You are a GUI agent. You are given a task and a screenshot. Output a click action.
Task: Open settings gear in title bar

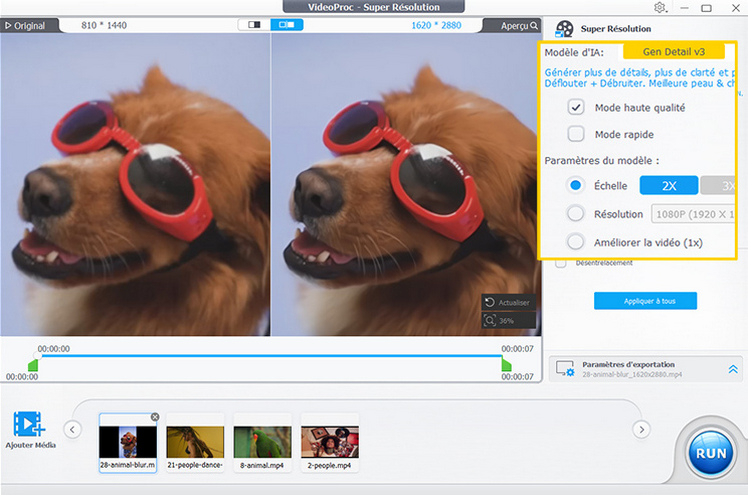pyautogui.click(x=660, y=8)
